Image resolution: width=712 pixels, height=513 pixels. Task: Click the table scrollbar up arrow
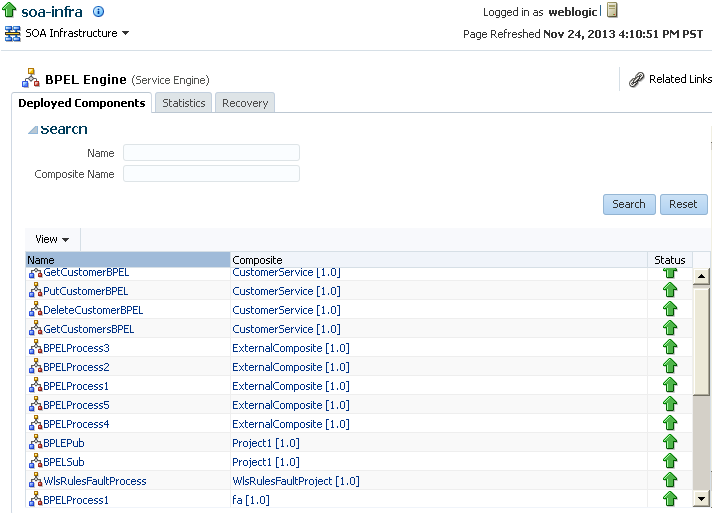point(701,276)
